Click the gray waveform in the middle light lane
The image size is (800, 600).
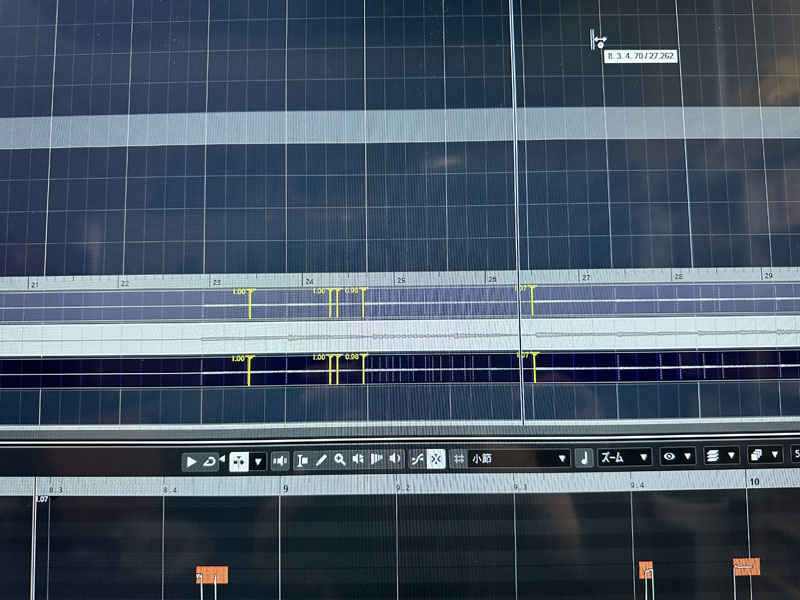click(500, 336)
